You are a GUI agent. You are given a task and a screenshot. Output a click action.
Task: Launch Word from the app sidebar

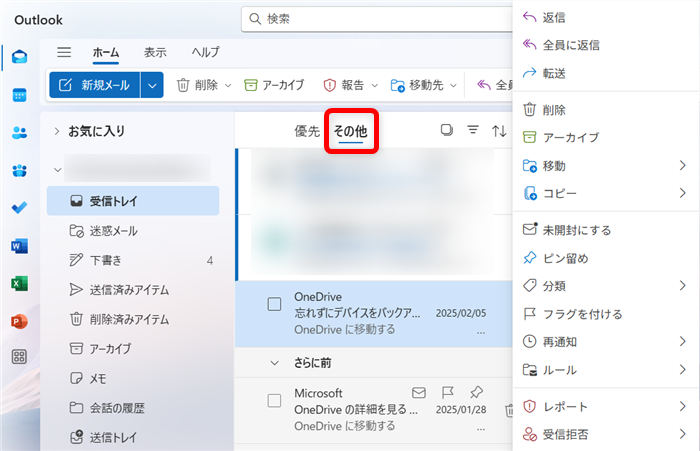click(x=19, y=246)
